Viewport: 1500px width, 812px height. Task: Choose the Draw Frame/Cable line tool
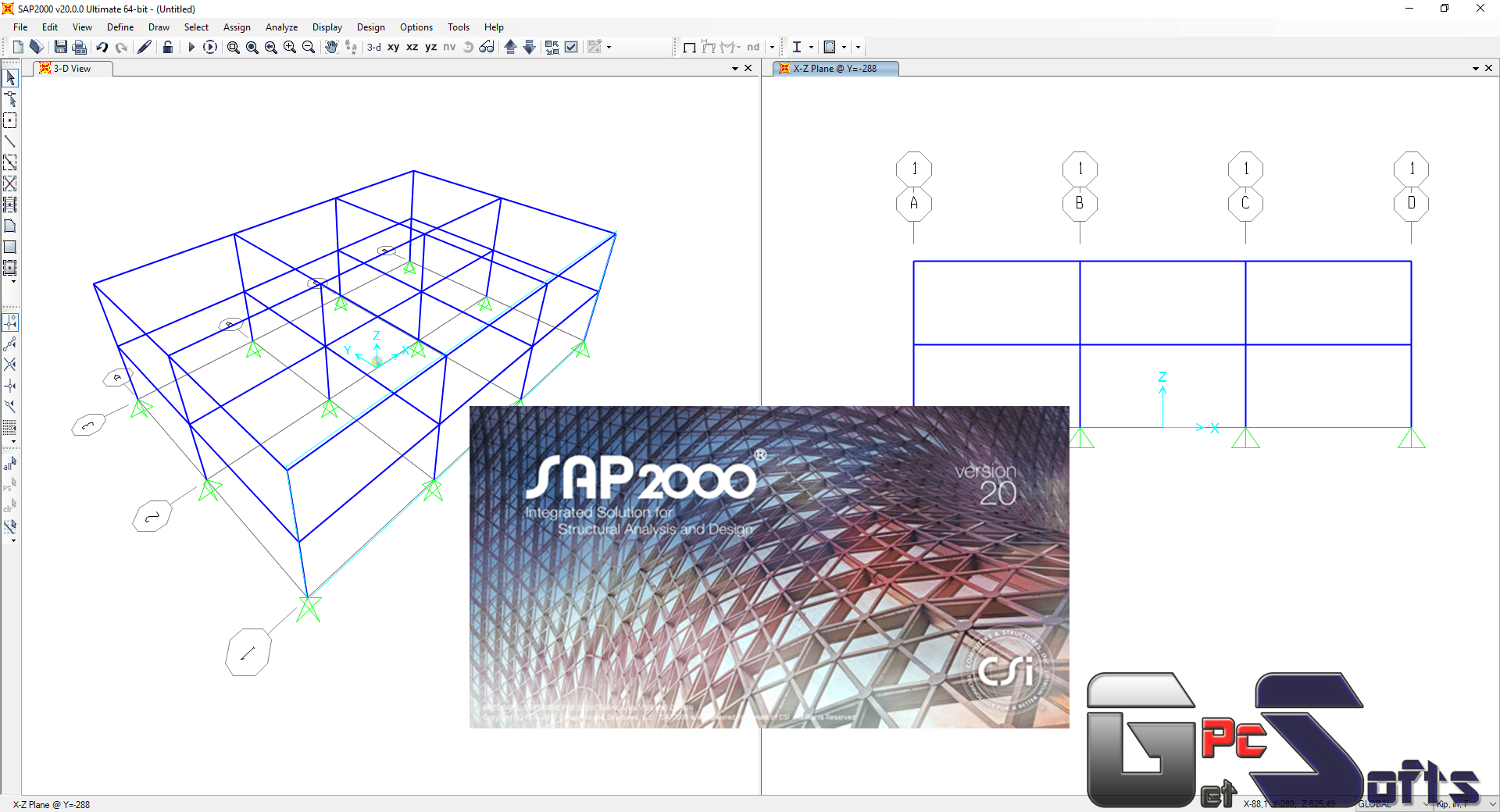tap(10, 141)
